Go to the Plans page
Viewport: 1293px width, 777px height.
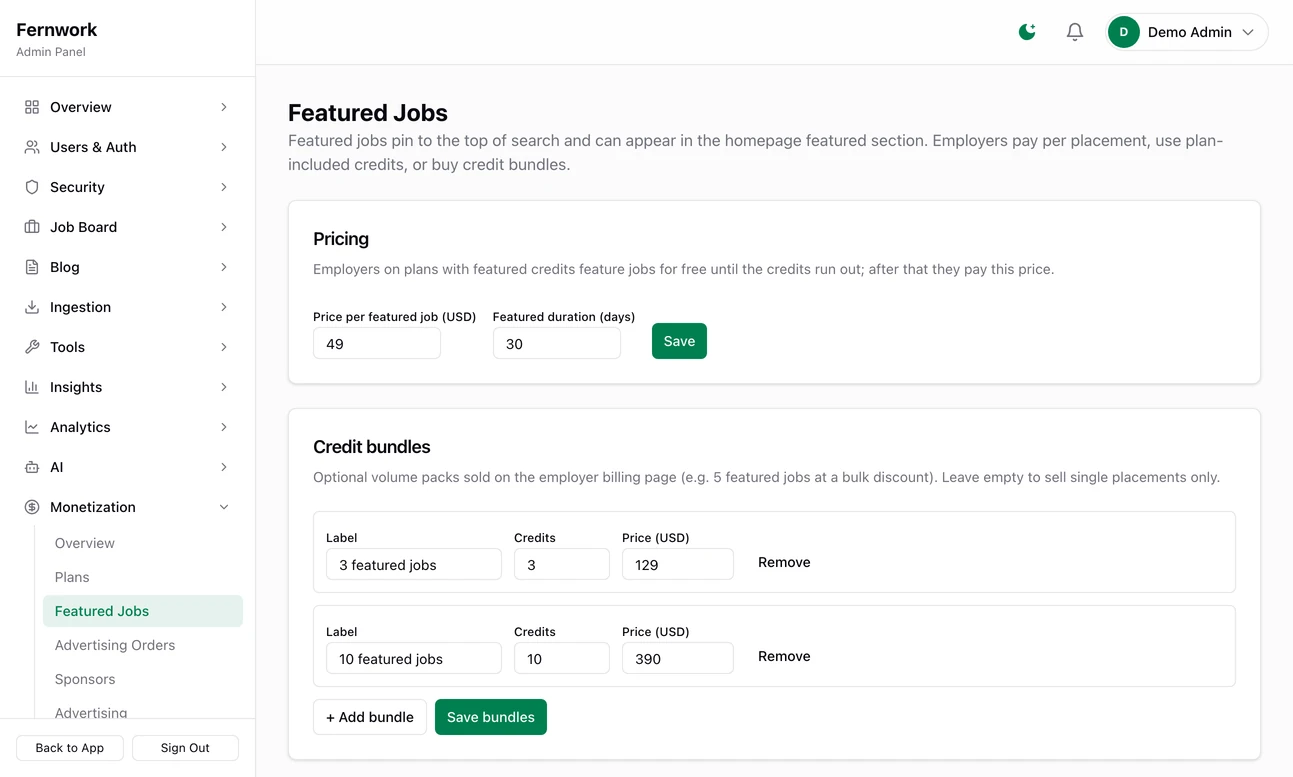(143, 577)
